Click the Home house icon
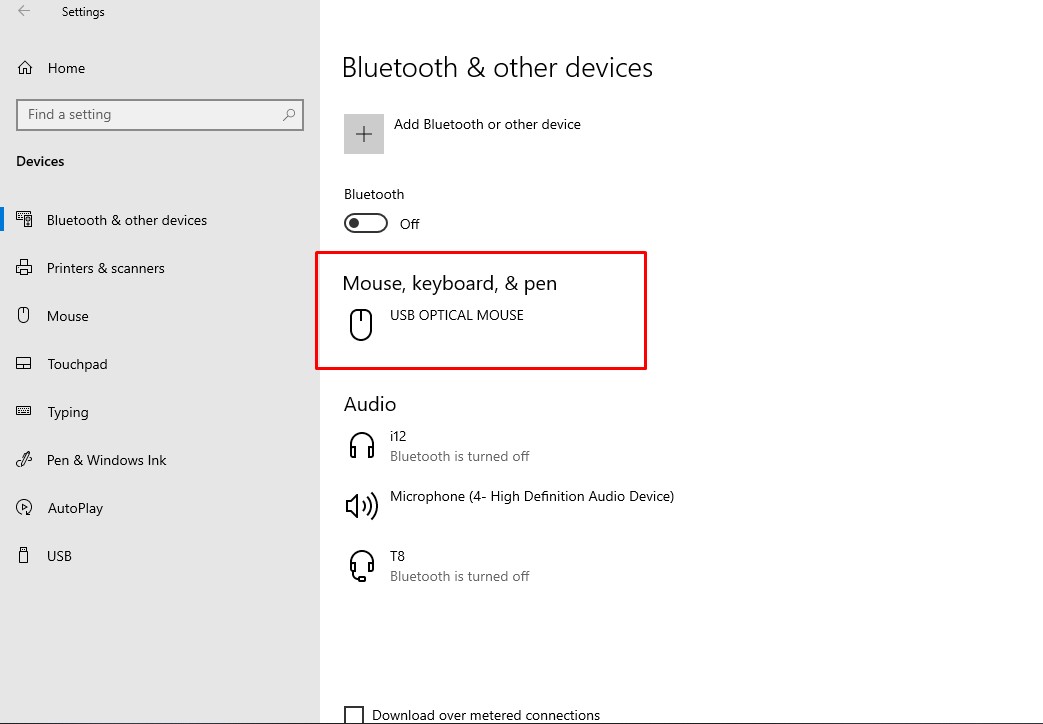The width and height of the screenshot is (1043, 724). tap(25, 68)
